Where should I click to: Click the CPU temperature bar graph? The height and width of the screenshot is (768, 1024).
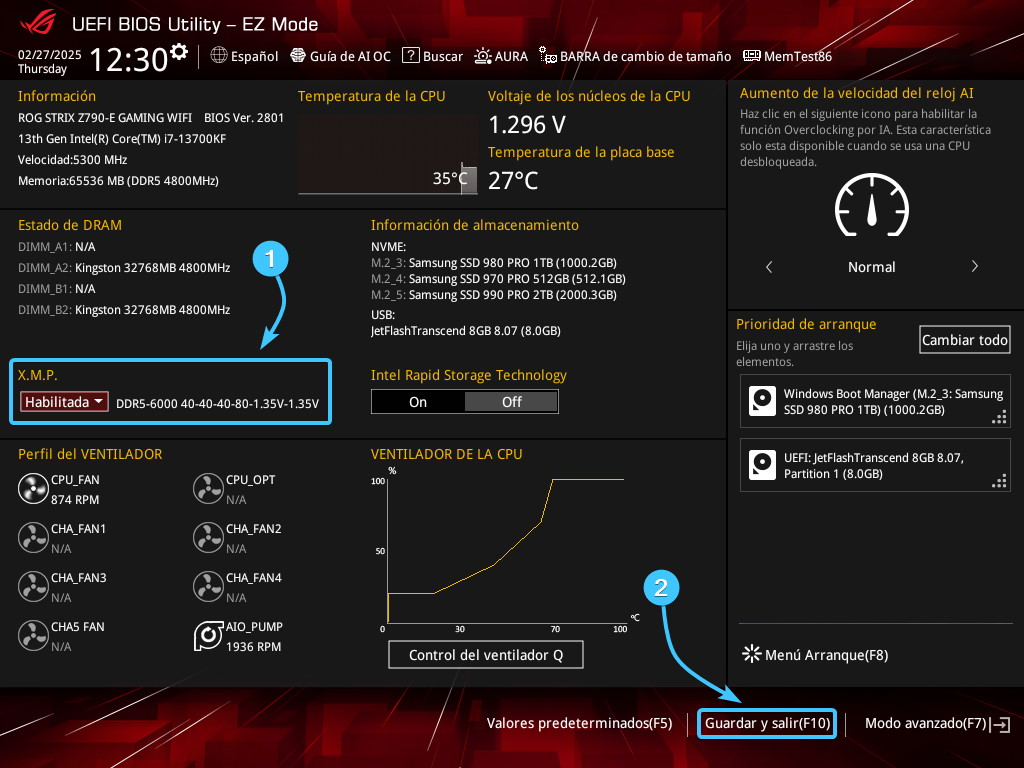pyautogui.click(x=388, y=155)
